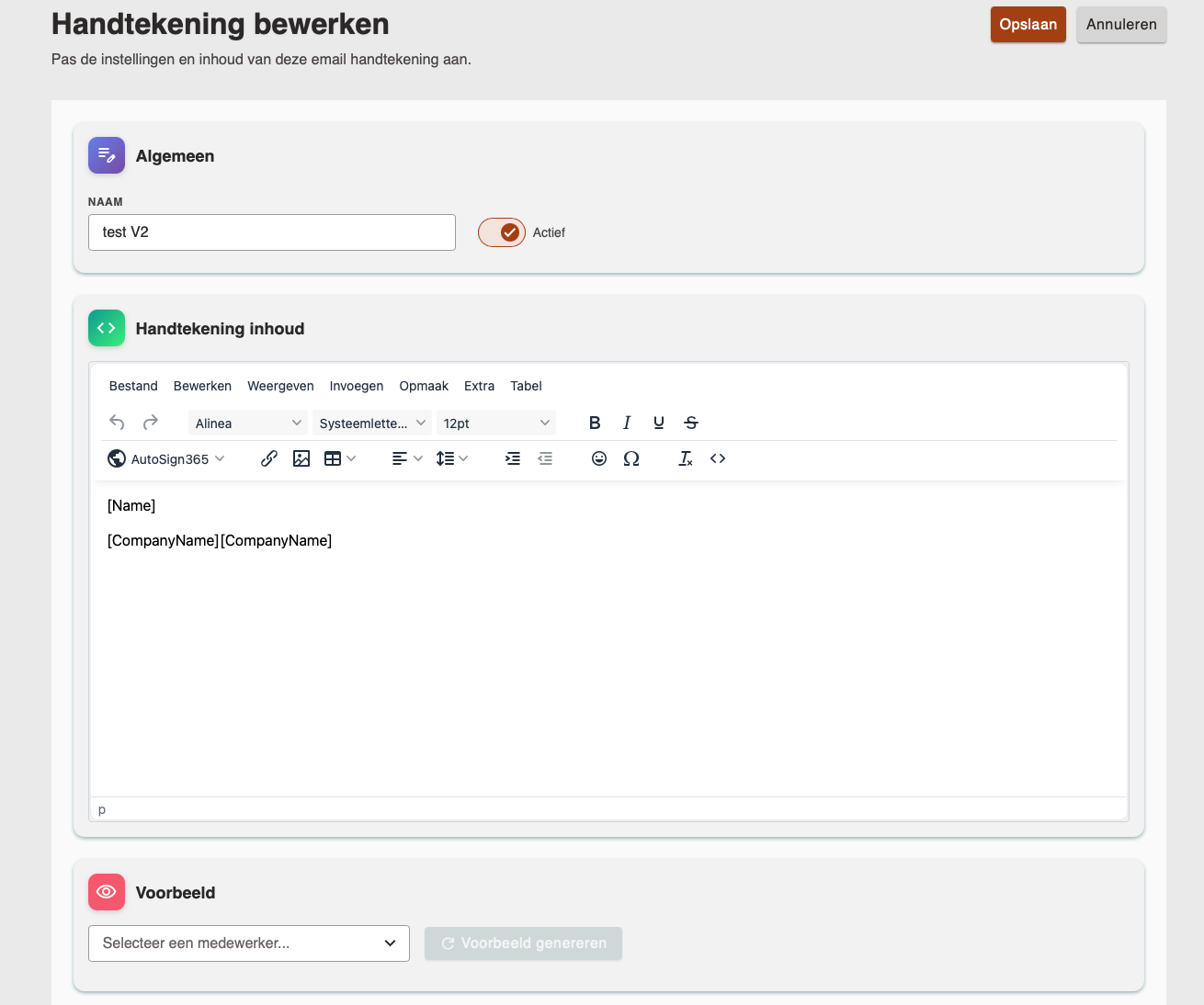The width and height of the screenshot is (1204, 1005).
Task: Click the undo arrow in editor toolbar
Action: [x=117, y=423]
